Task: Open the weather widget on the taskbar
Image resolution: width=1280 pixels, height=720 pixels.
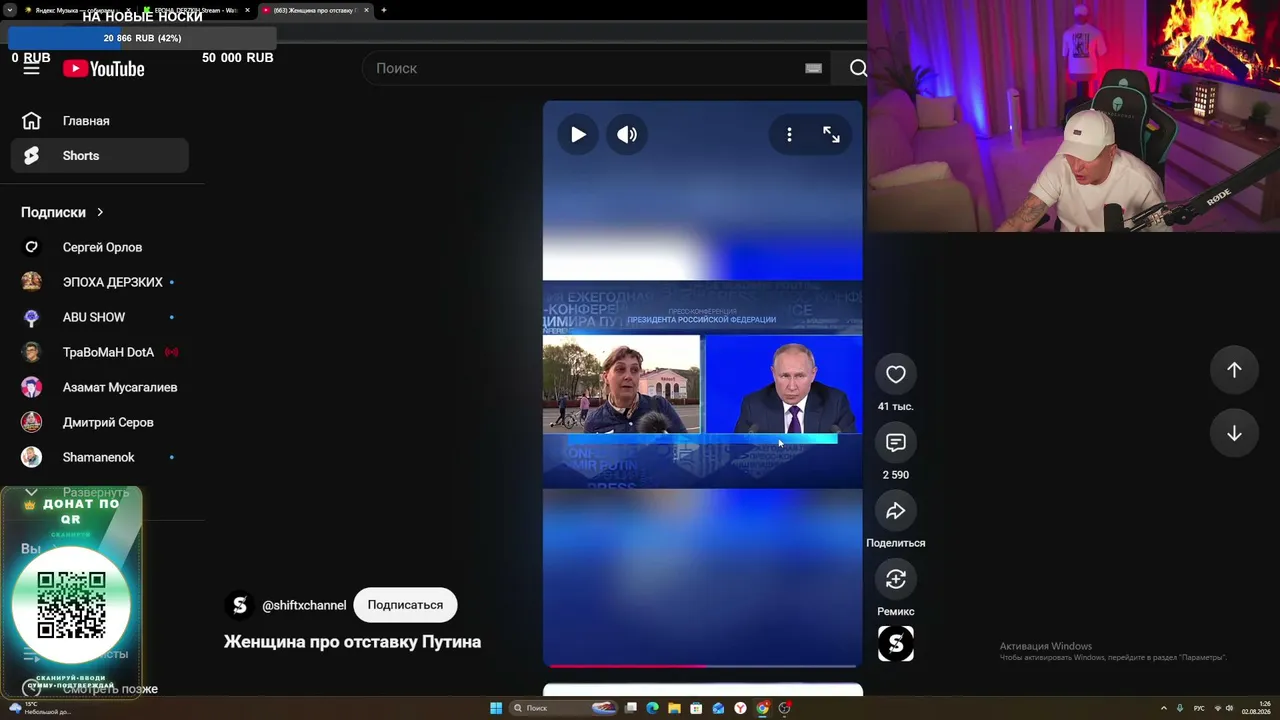Action: (x=40, y=708)
